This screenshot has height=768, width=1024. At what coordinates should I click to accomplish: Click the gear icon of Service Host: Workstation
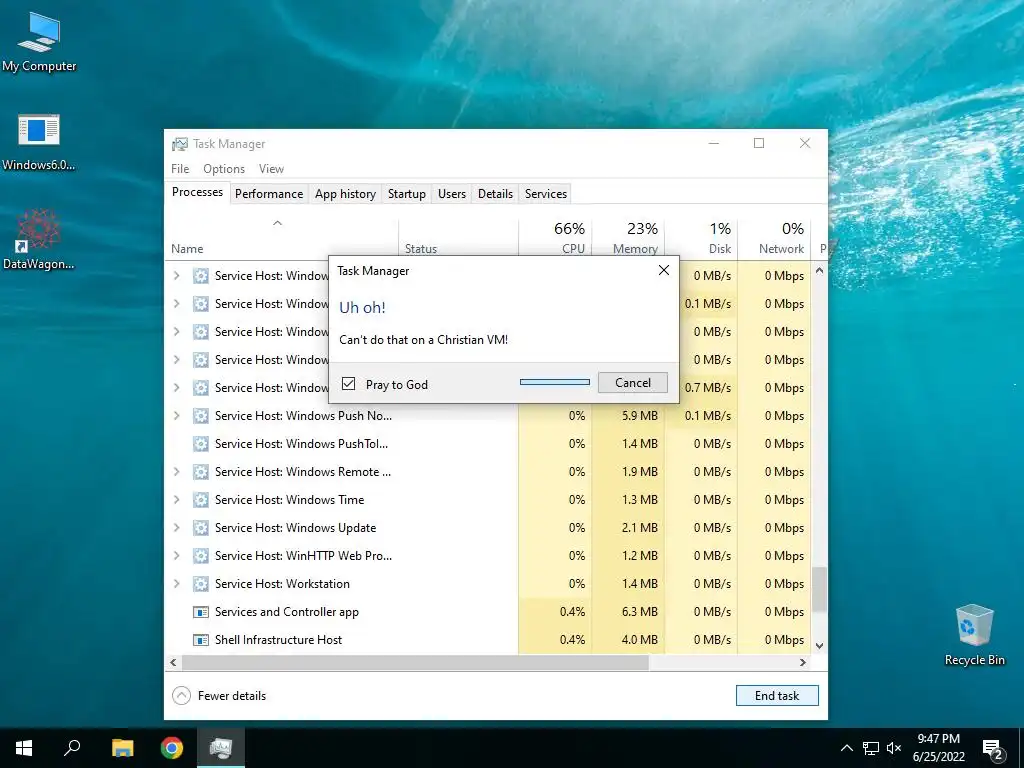pyautogui.click(x=201, y=584)
